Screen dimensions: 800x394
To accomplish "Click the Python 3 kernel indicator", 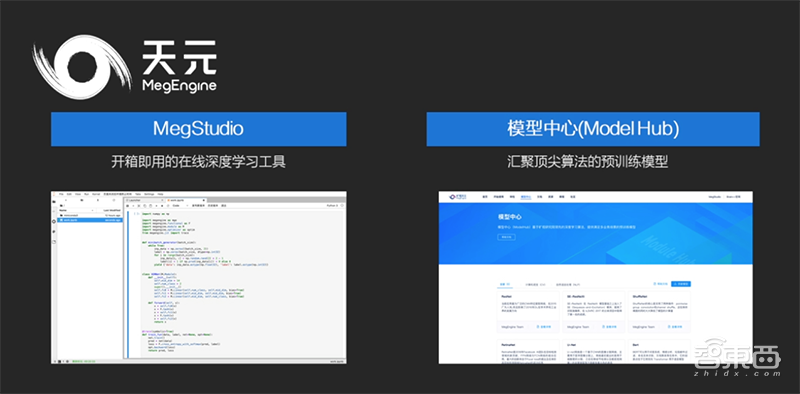I will pyautogui.click(x=332, y=206).
